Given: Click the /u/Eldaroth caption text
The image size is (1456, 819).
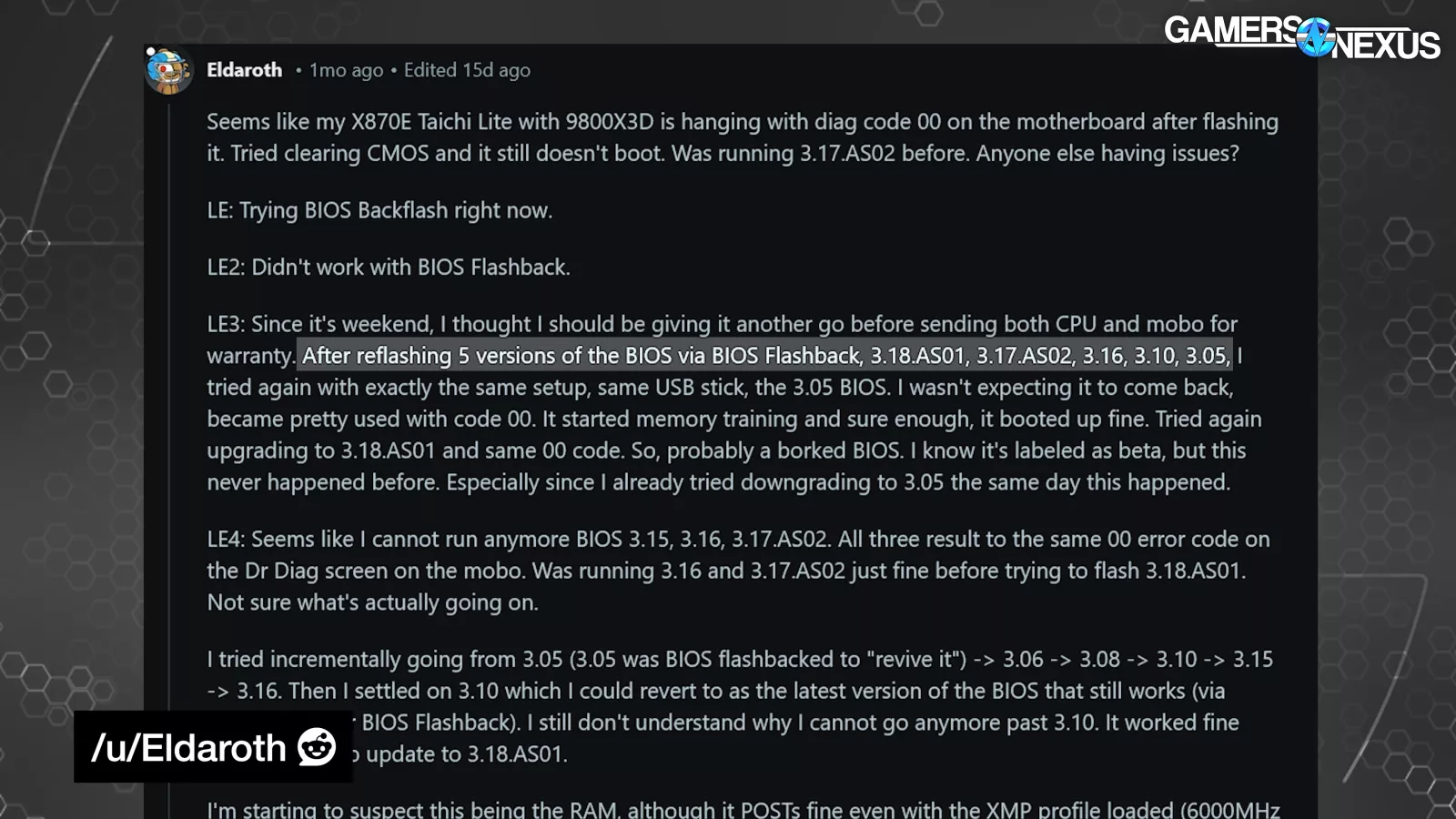Looking at the screenshot, I should [189, 748].
